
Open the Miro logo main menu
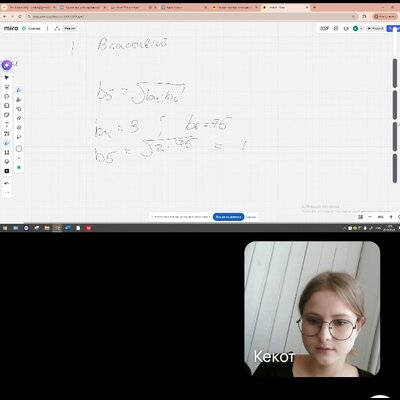11,29
